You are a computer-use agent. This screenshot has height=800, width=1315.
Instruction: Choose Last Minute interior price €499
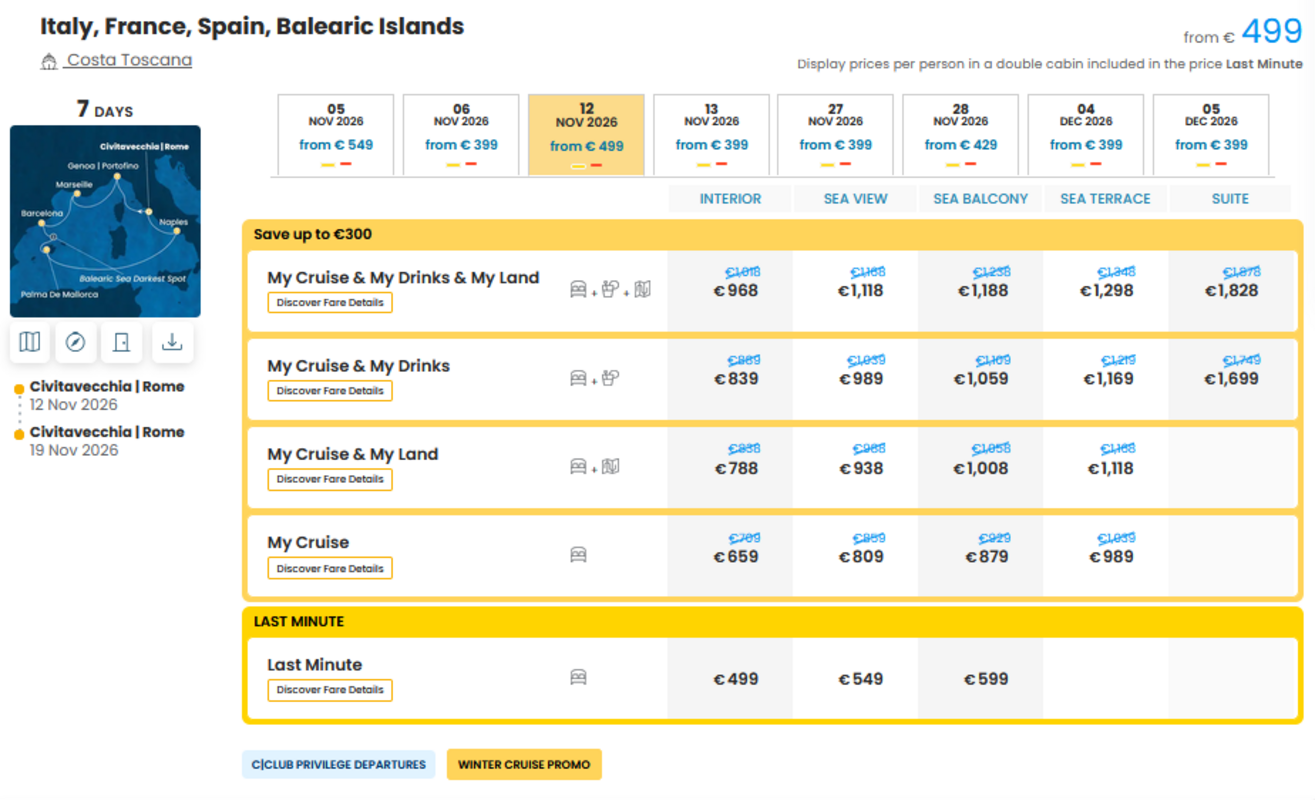click(736, 679)
